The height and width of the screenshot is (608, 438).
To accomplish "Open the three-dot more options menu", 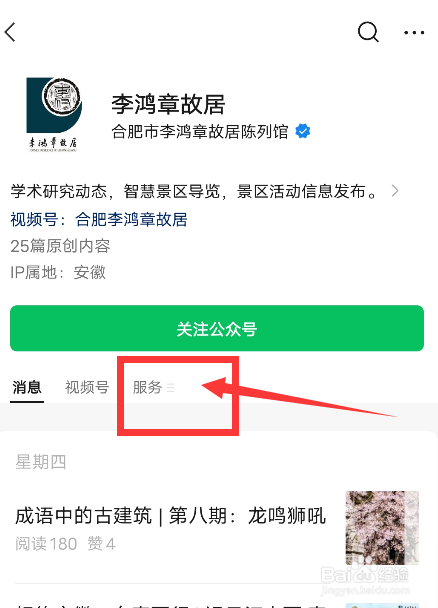I will pyautogui.click(x=414, y=33).
